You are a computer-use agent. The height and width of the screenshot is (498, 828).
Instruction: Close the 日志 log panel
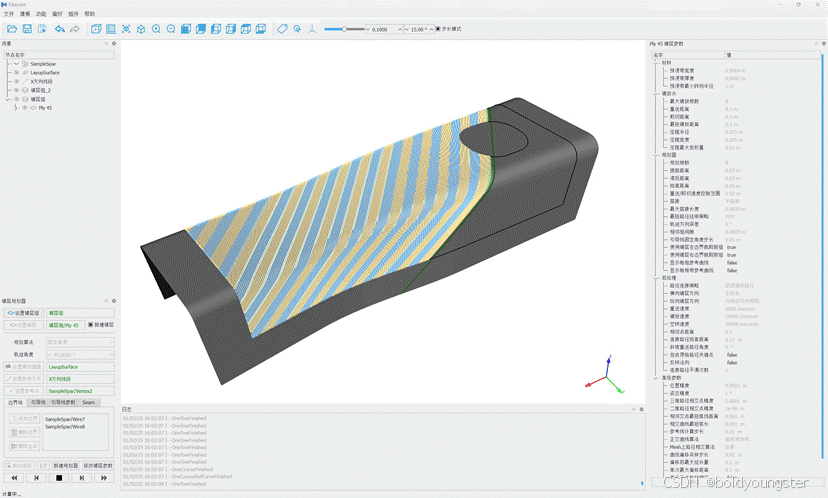pyautogui.click(x=642, y=409)
